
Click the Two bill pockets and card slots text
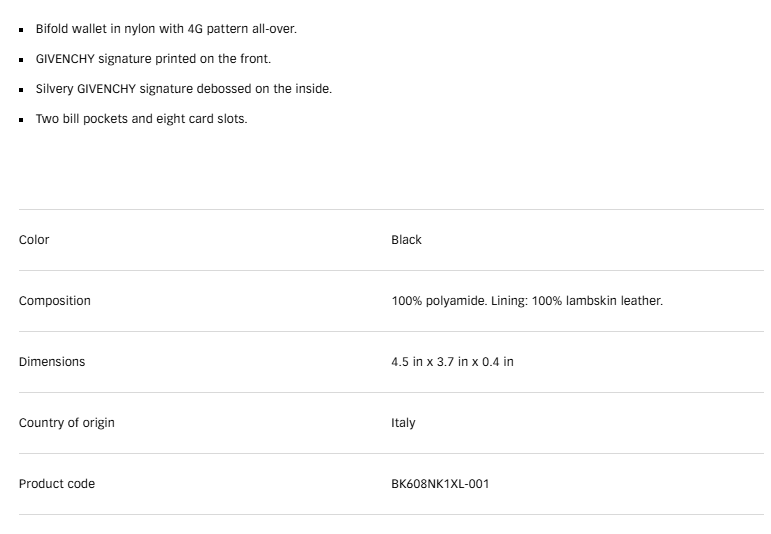[141, 119]
